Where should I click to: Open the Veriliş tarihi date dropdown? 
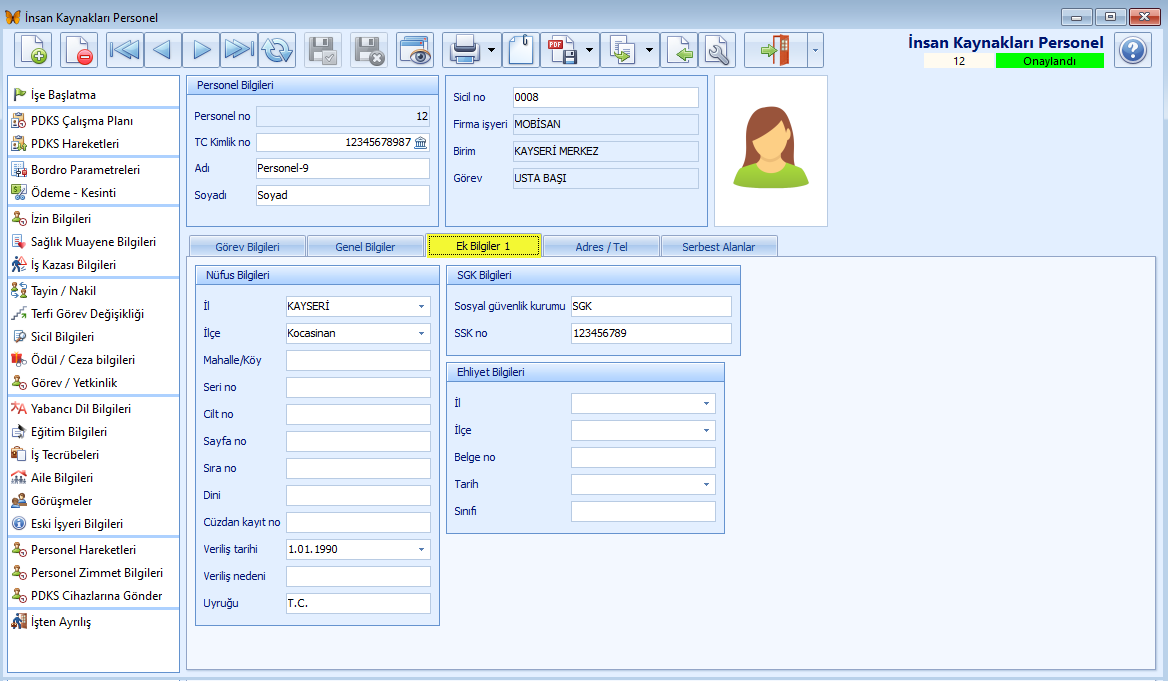pos(420,549)
